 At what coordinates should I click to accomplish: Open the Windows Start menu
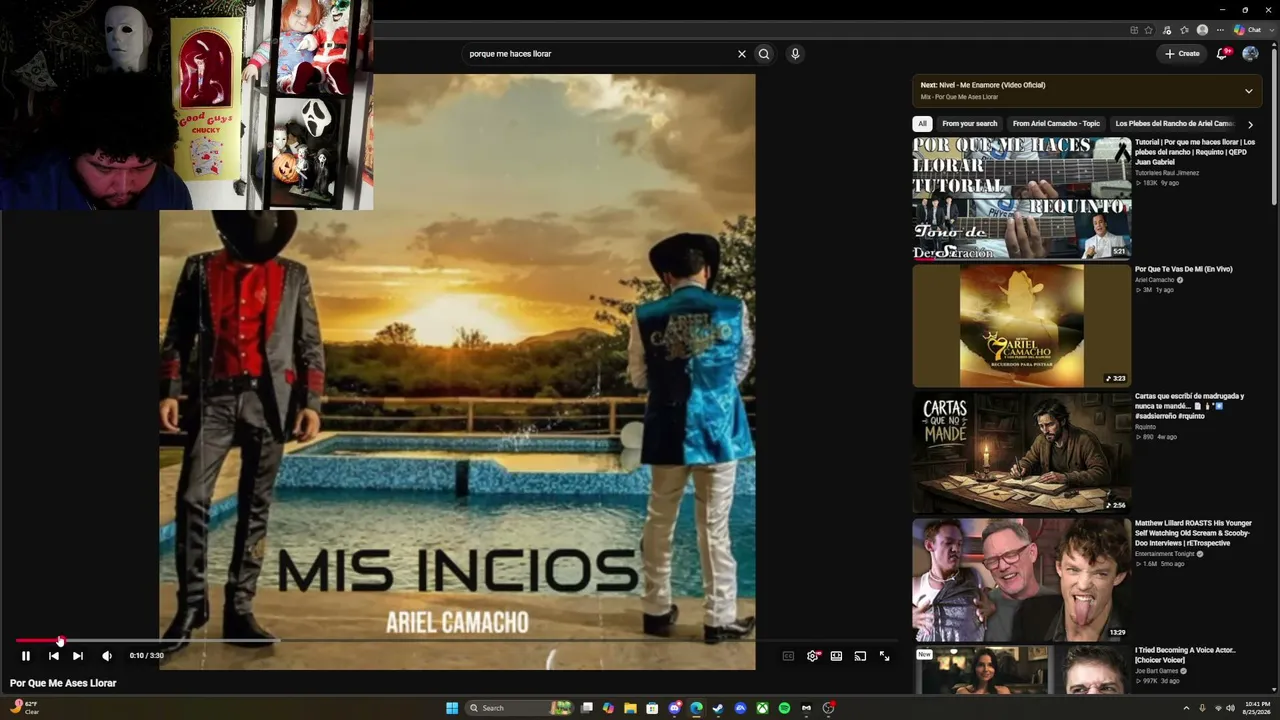pos(452,708)
